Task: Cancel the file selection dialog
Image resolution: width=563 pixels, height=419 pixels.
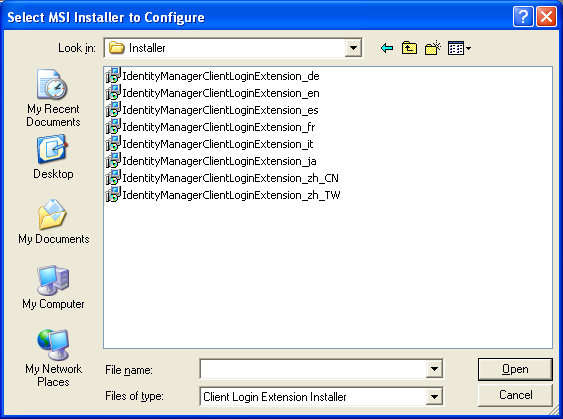Action: [x=515, y=395]
